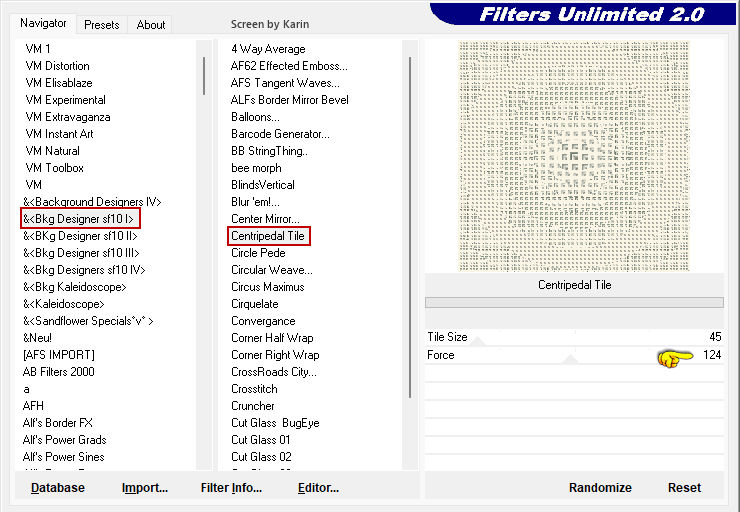Click Randomize to shuffle settings

click(600, 488)
